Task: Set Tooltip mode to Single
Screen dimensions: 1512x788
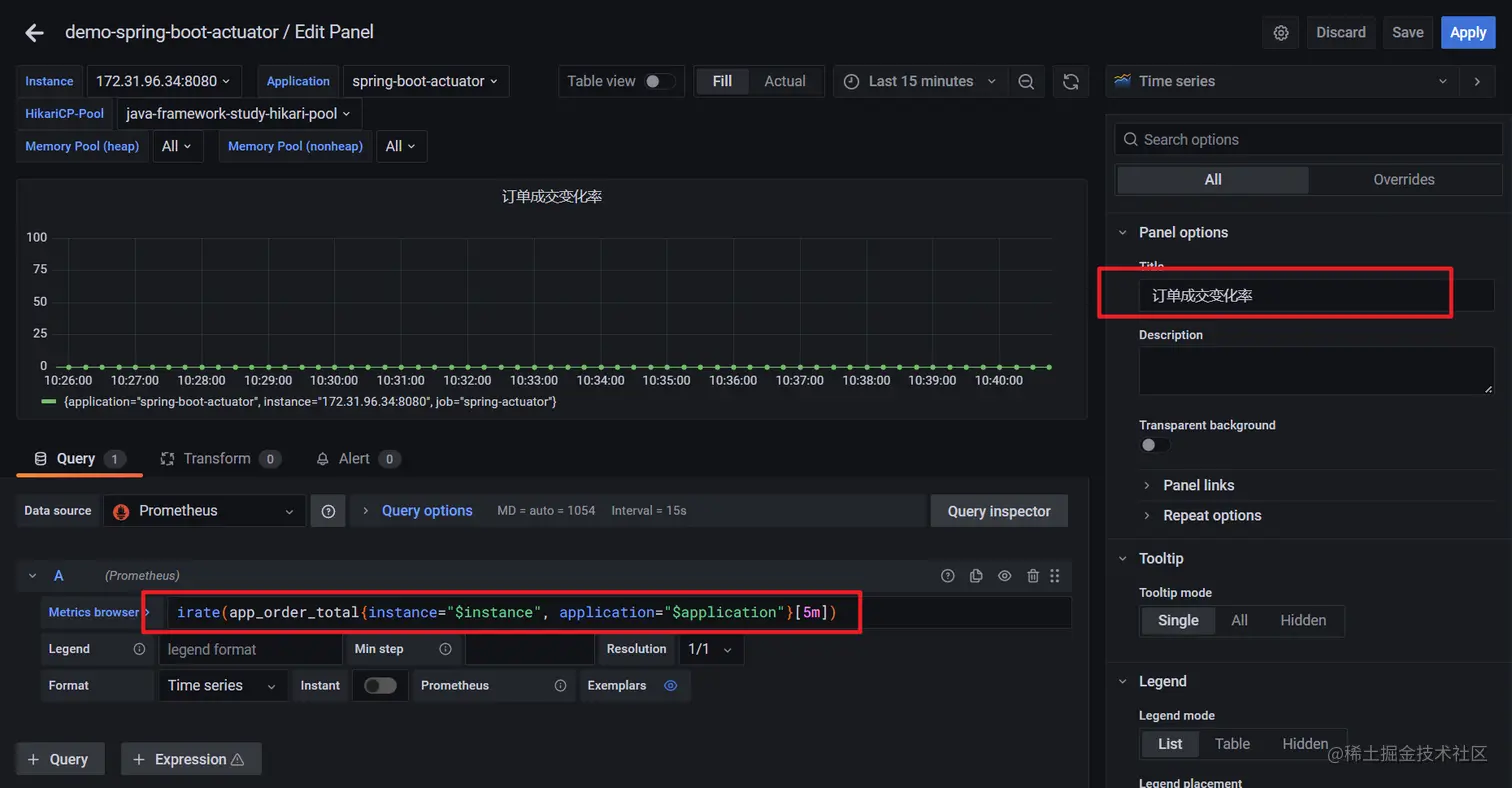Action: (1178, 620)
